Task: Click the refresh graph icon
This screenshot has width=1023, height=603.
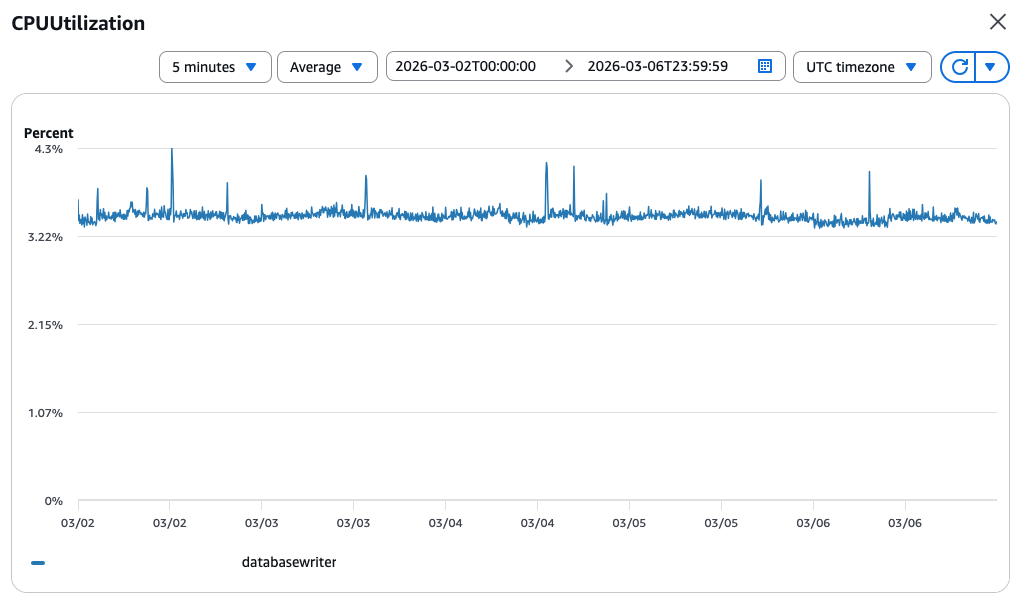Action: [x=959, y=67]
